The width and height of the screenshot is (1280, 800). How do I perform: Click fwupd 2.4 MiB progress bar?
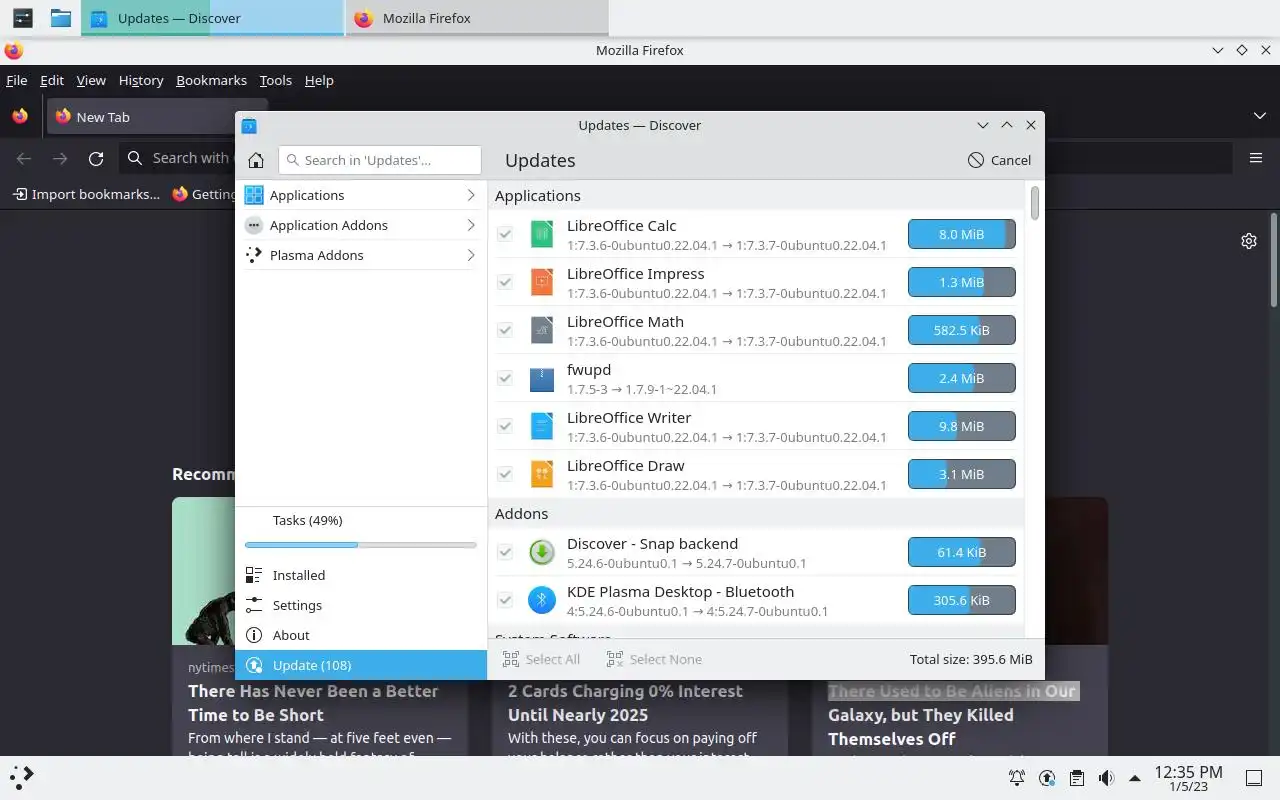click(x=961, y=378)
